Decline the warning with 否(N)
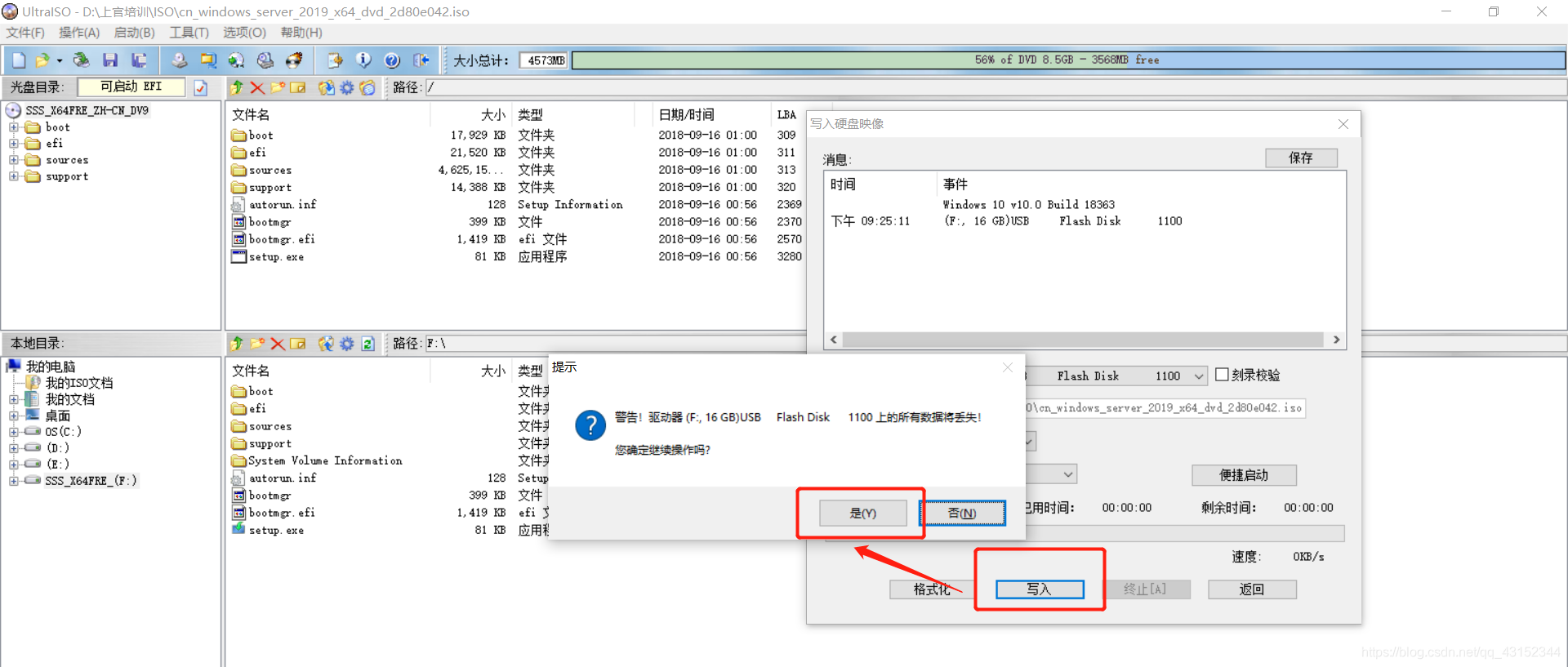The width and height of the screenshot is (1568, 667). 962,513
